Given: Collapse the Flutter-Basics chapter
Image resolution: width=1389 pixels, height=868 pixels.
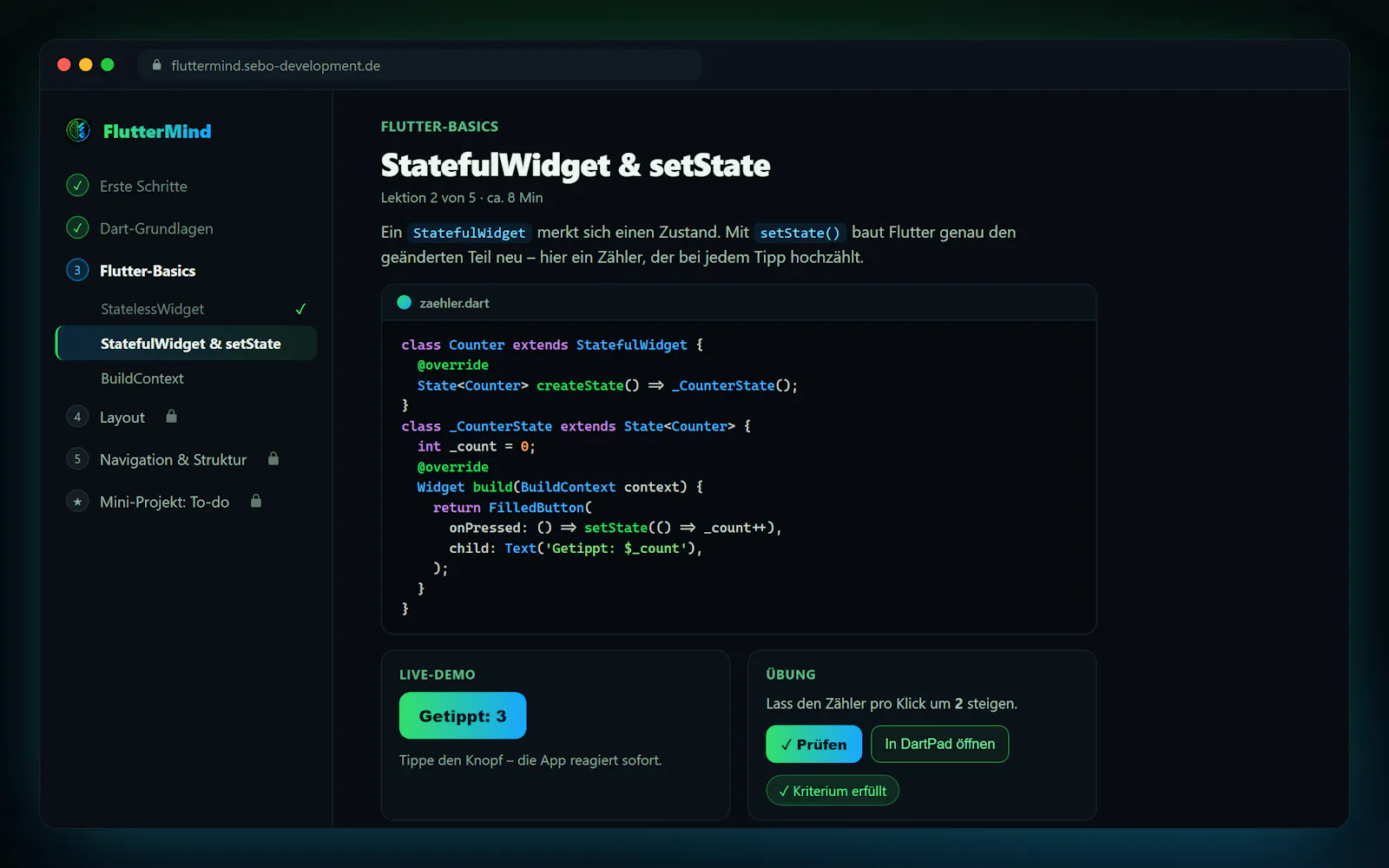Looking at the screenshot, I should pos(148,271).
